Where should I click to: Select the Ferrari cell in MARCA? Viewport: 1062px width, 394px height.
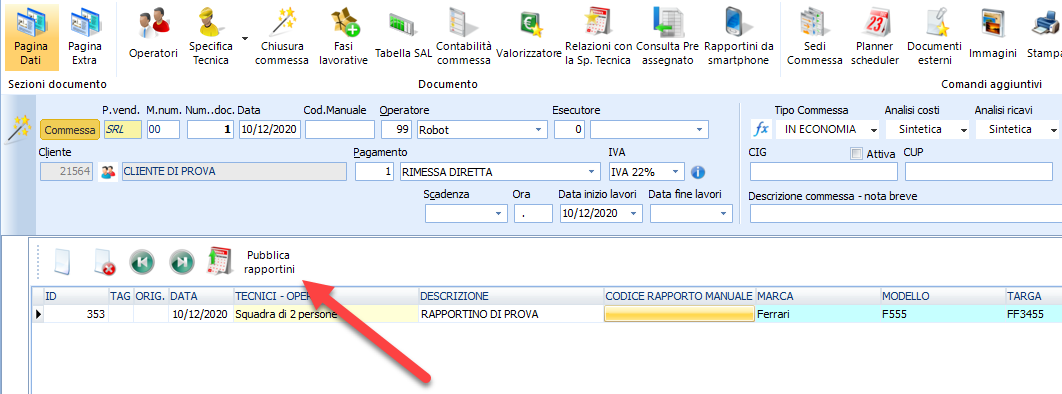coord(817,314)
